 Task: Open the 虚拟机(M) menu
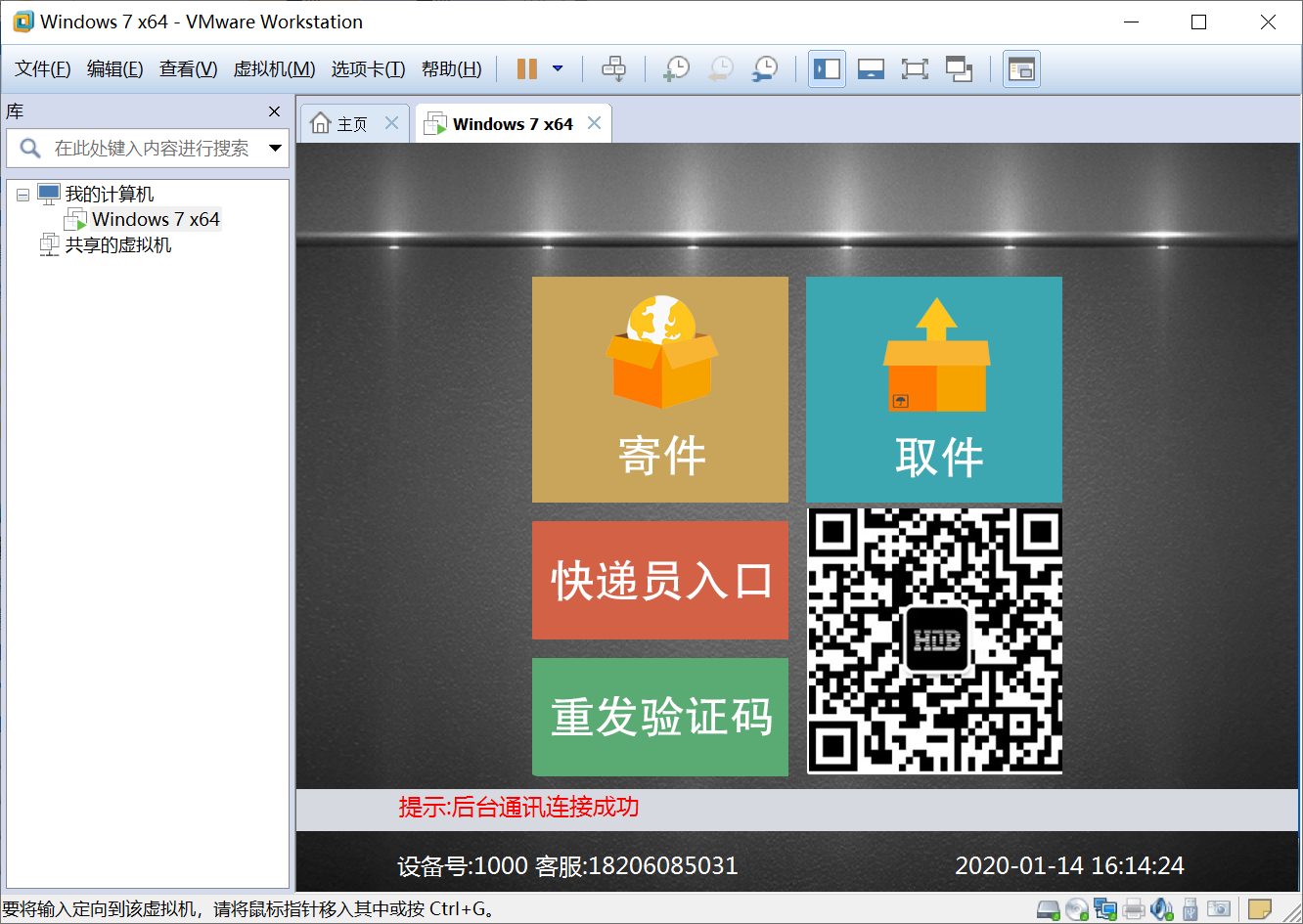coord(274,68)
